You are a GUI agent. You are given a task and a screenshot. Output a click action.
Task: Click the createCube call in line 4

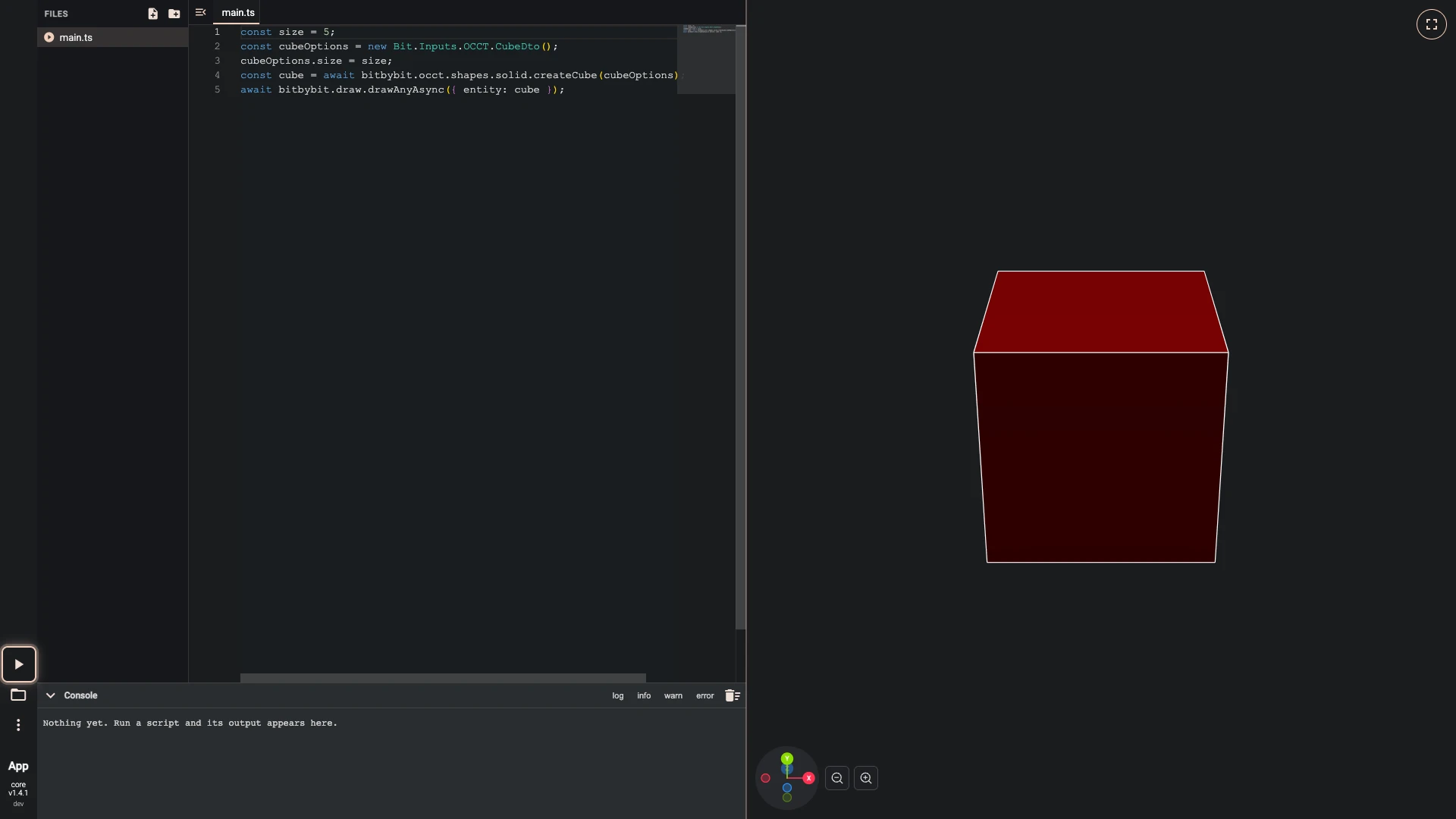click(x=565, y=75)
